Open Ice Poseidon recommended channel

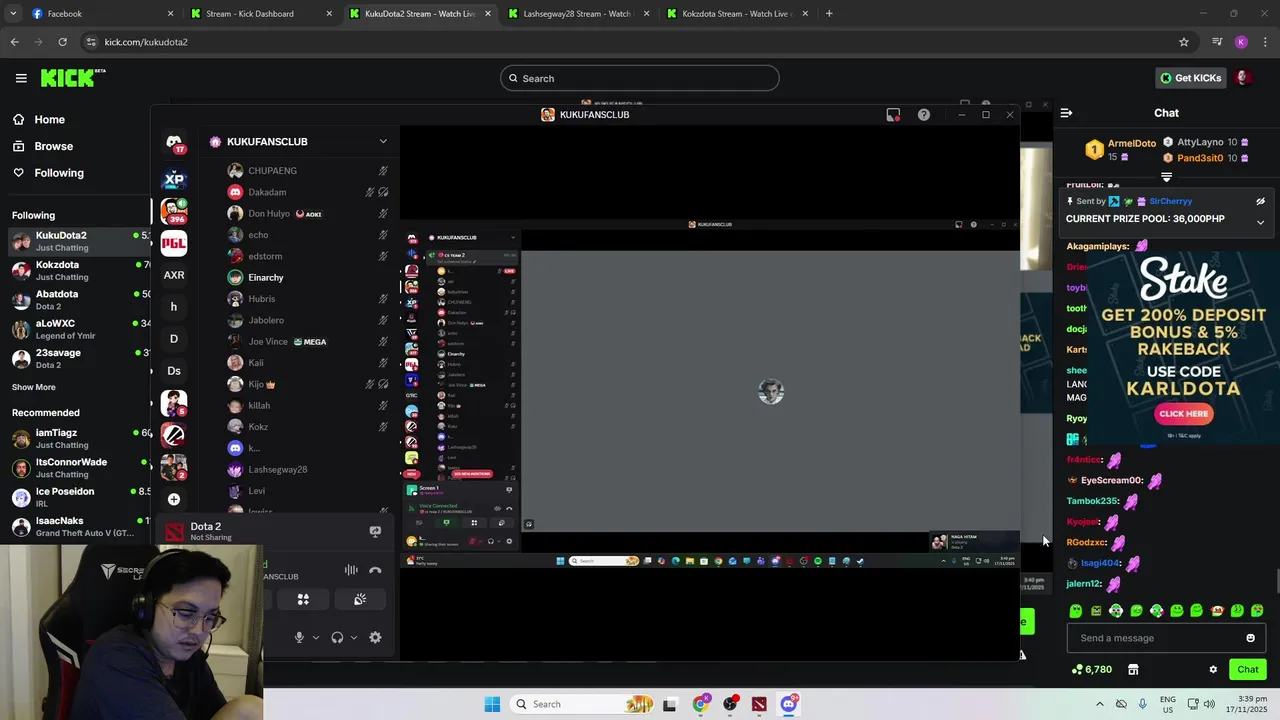(x=80, y=497)
